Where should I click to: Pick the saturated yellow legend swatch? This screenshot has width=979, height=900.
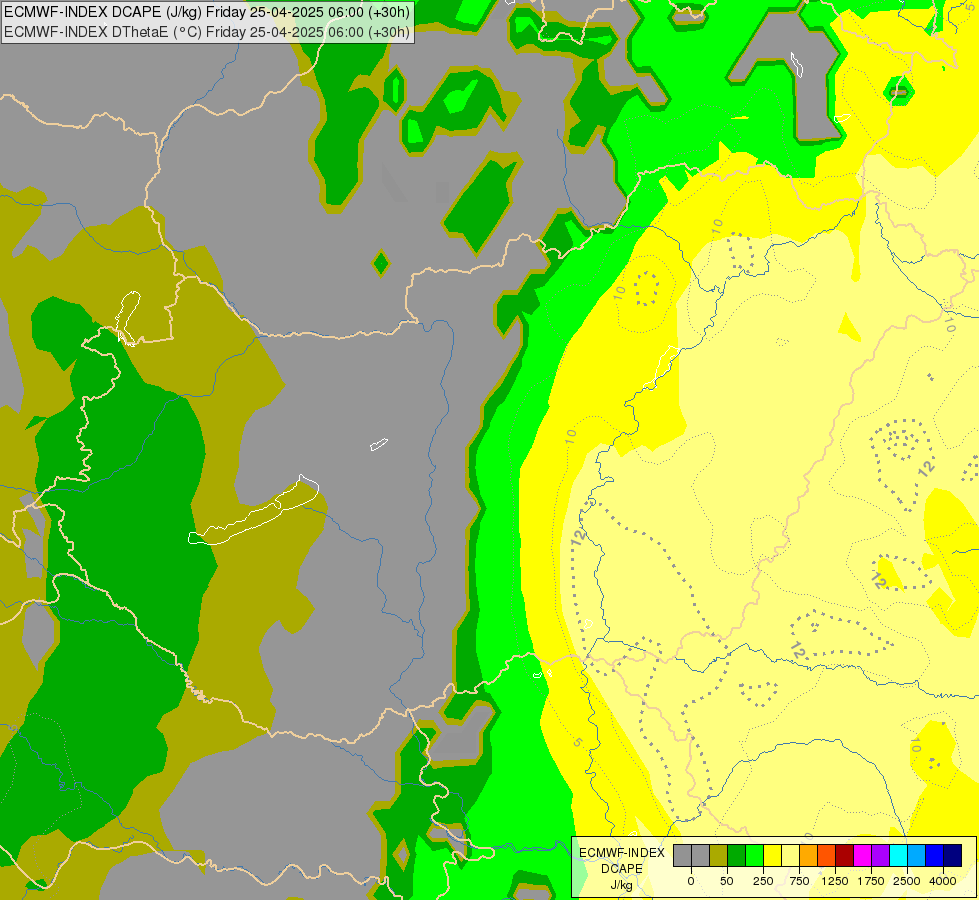tap(773, 856)
